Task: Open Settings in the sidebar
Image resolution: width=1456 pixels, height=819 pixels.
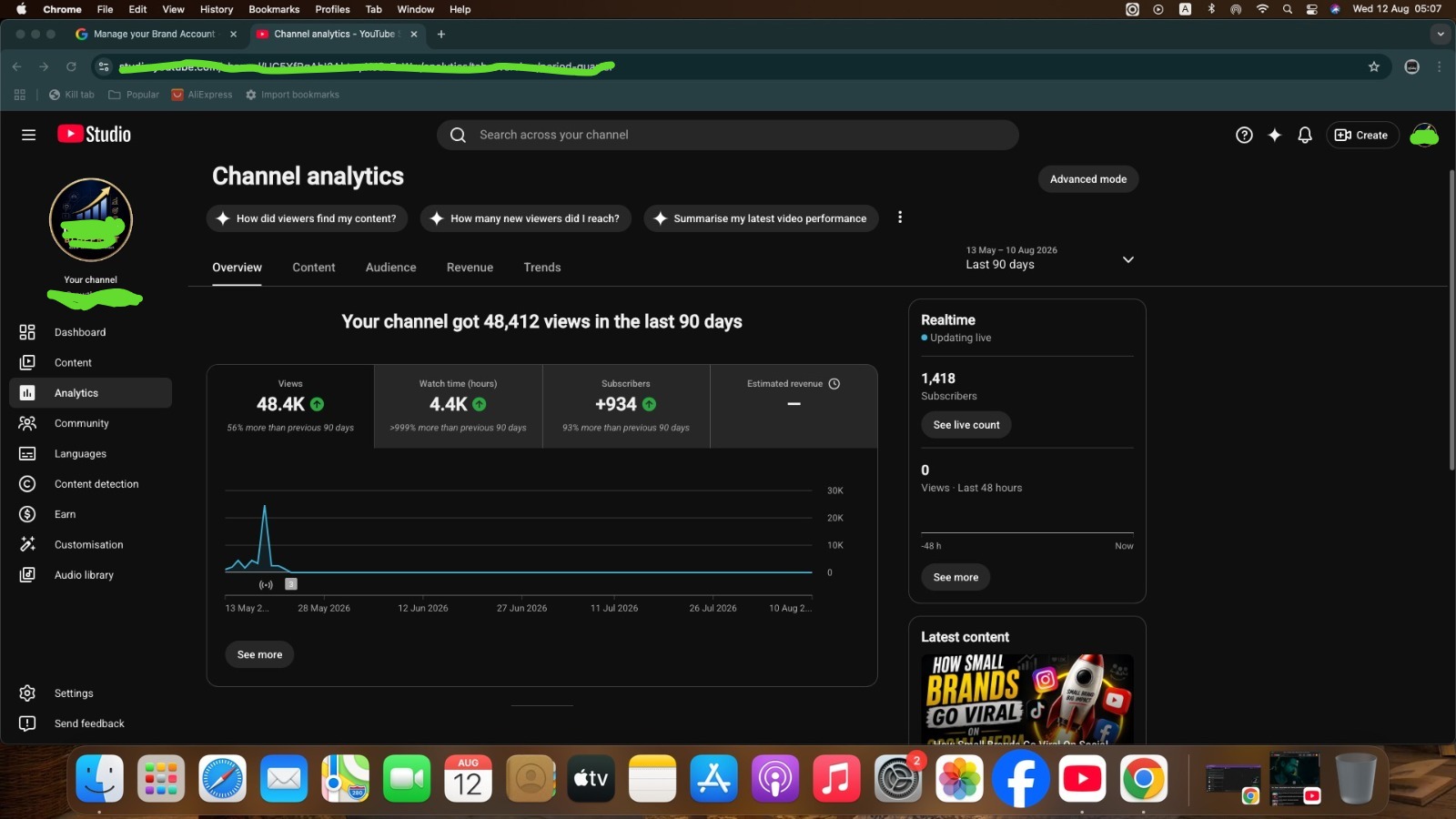Action: [x=90, y=693]
